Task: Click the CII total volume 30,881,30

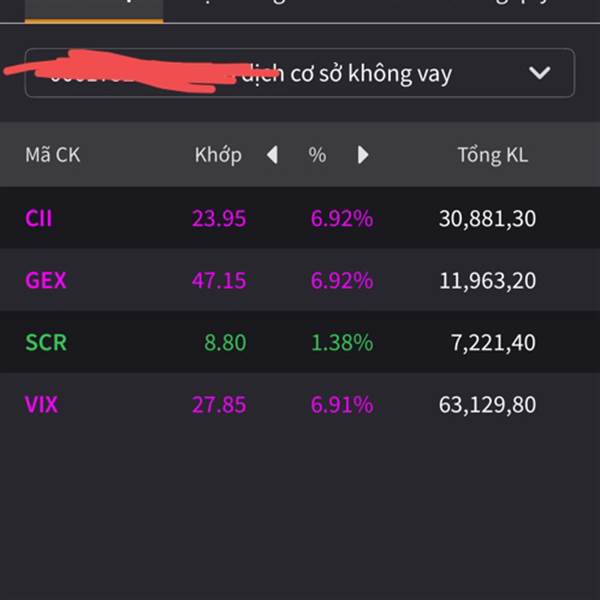Action: tap(487, 218)
